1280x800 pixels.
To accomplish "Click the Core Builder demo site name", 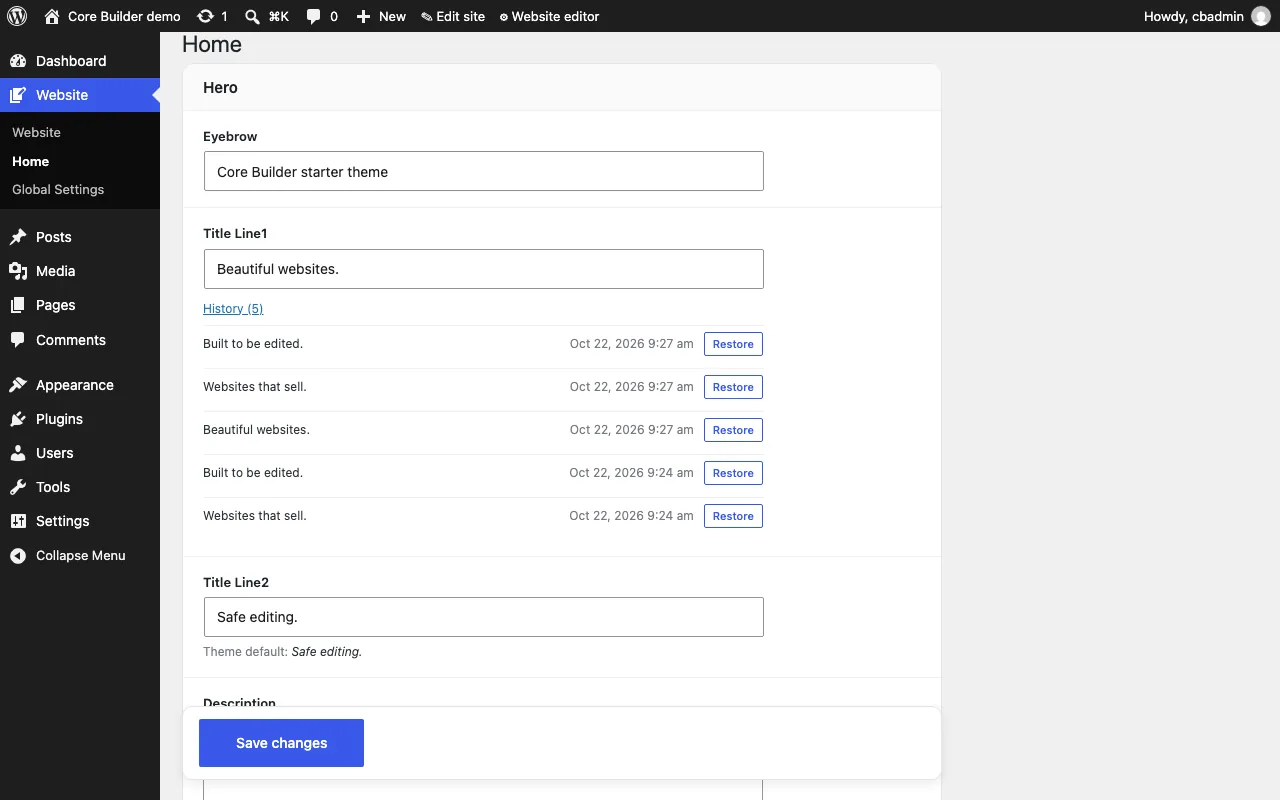I will [x=124, y=16].
